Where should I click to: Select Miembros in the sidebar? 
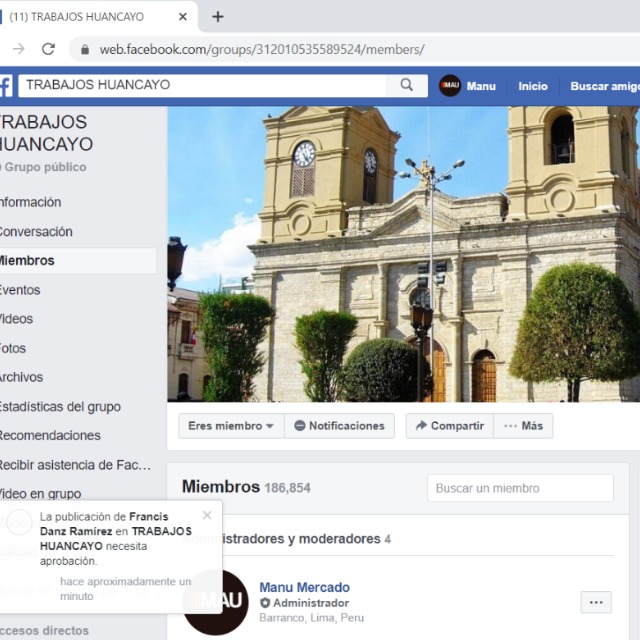(x=78, y=260)
